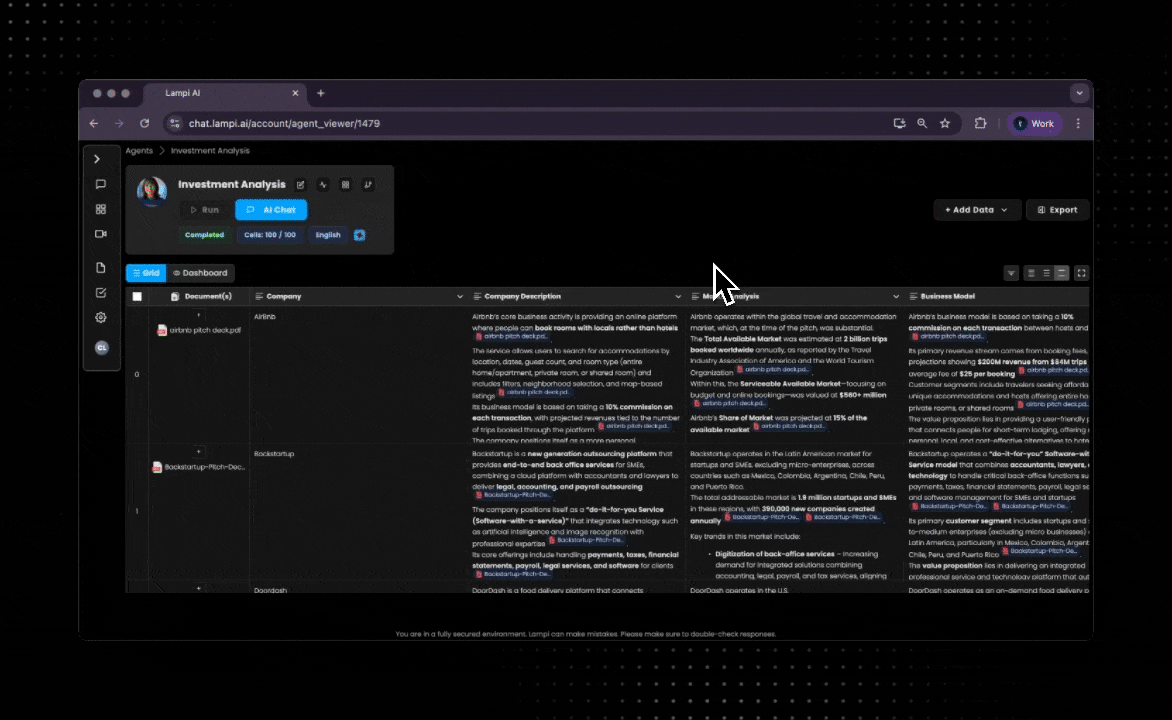Click the plus icon above Backstartup document

198,452
